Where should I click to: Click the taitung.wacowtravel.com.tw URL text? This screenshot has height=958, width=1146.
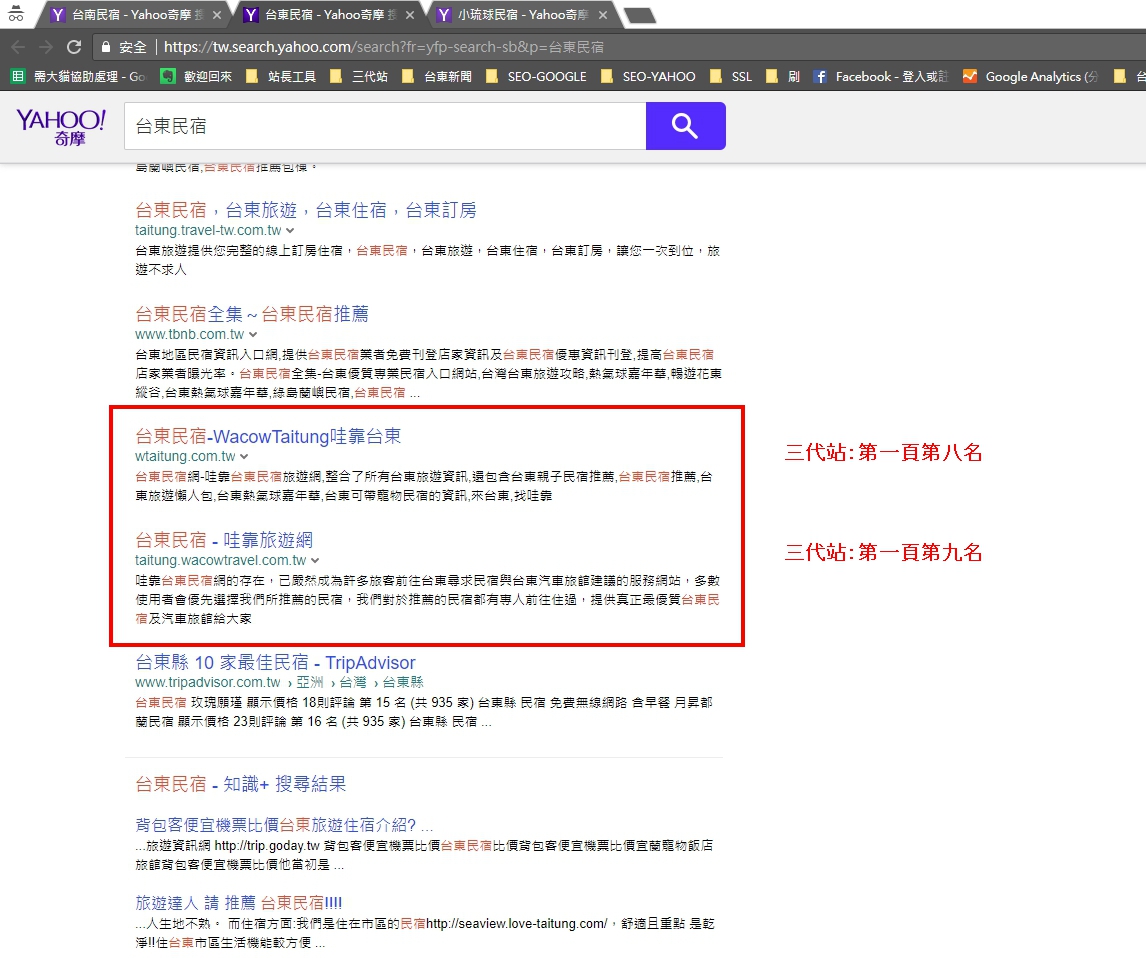pyautogui.click(x=221, y=560)
